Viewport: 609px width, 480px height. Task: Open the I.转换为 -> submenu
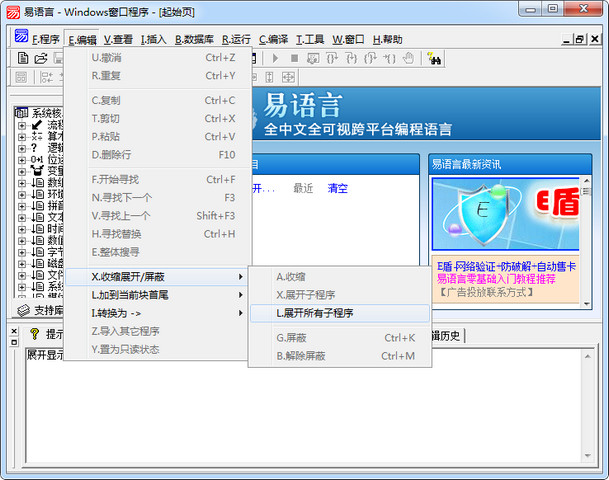157,313
